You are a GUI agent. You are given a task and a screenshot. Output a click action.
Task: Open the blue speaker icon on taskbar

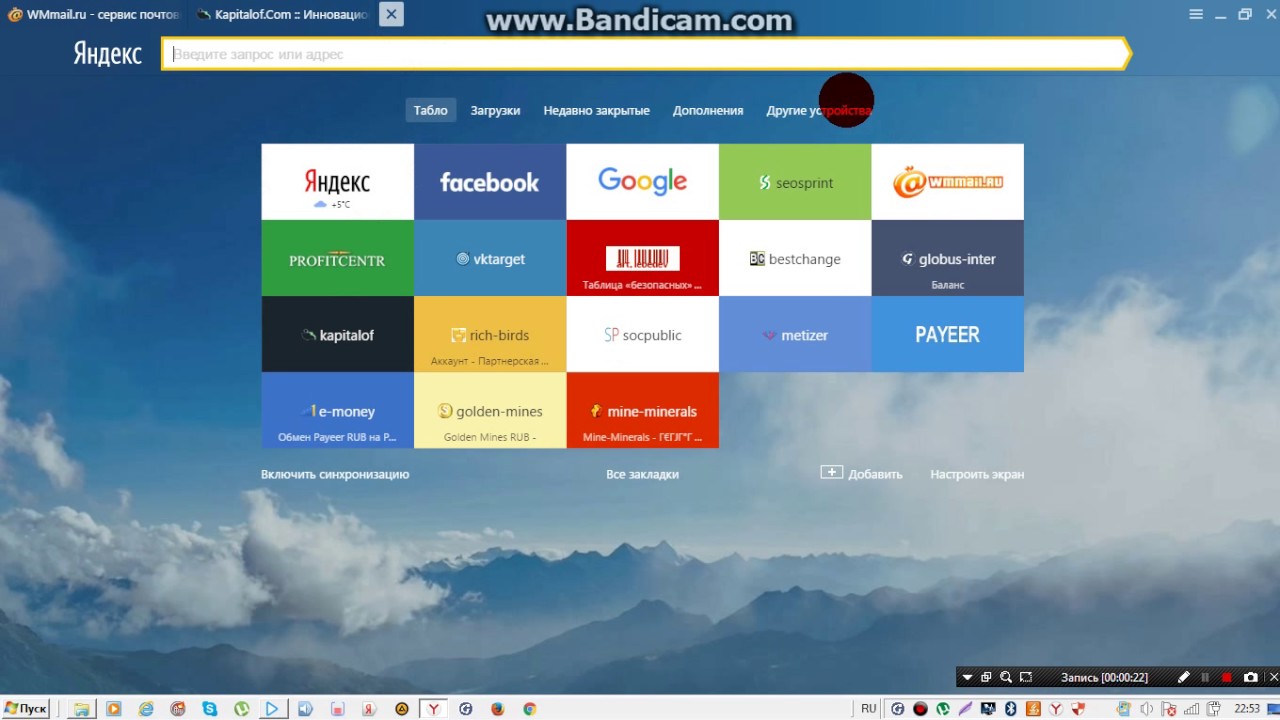[x=305, y=709]
